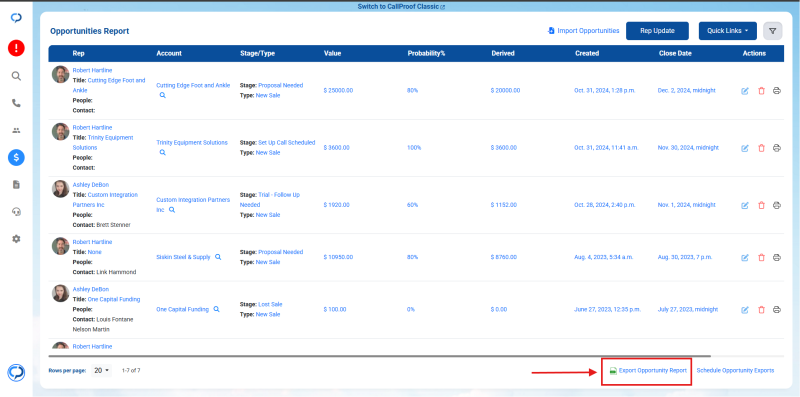
Task: Click Robert Hartline's avatar in the first row
Action: [x=60, y=75]
